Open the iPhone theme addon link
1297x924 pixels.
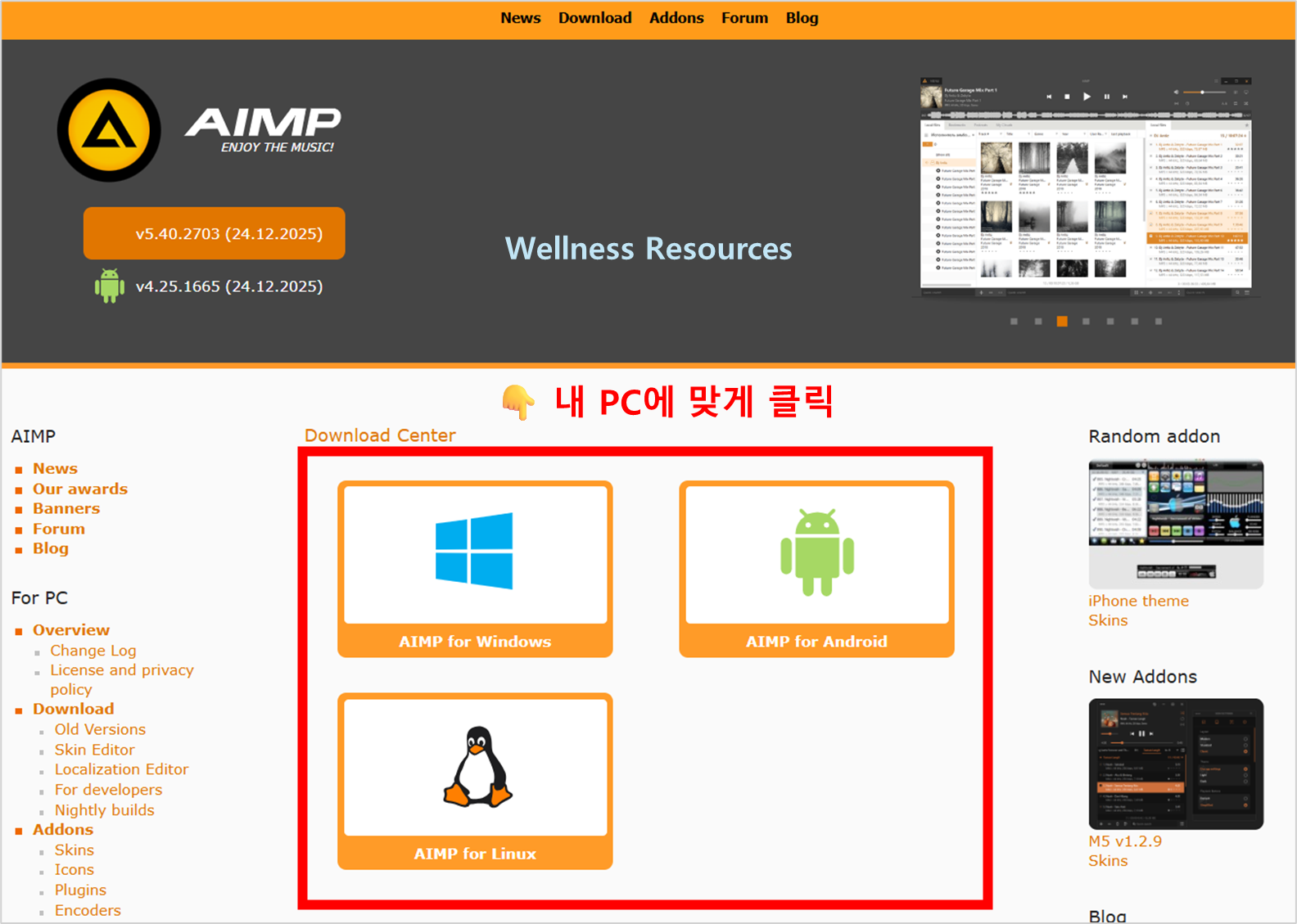tap(1138, 601)
